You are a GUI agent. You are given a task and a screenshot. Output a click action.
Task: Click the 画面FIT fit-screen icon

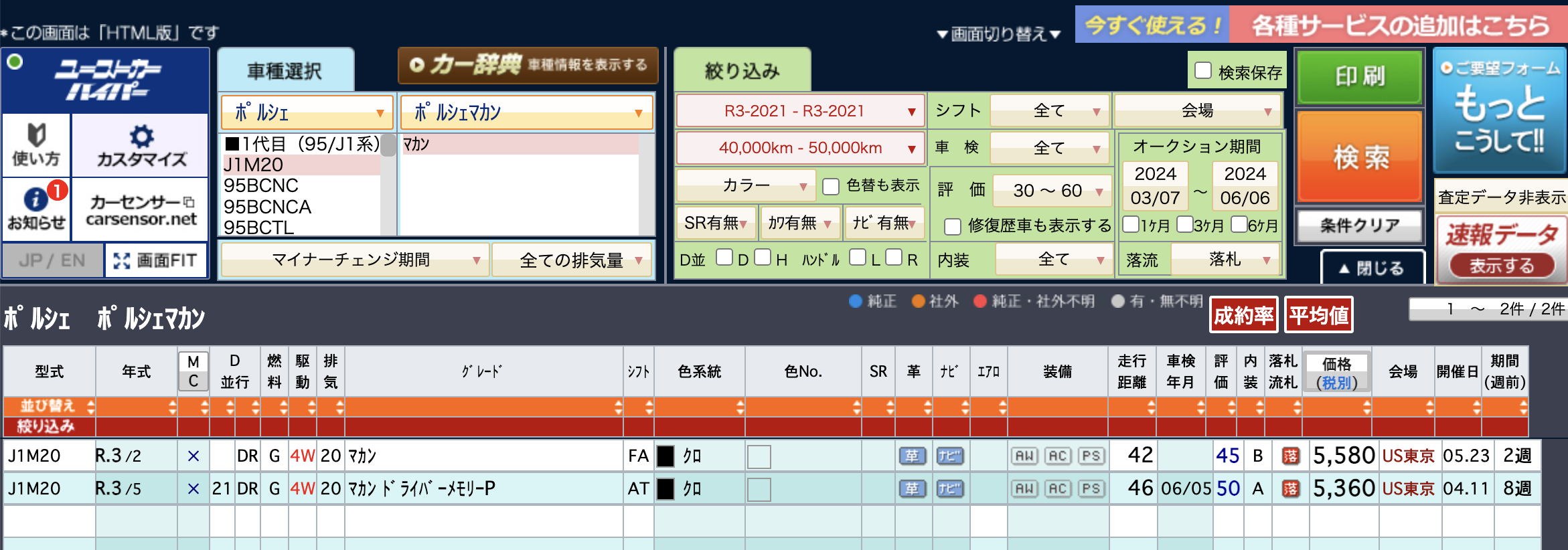(156, 260)
